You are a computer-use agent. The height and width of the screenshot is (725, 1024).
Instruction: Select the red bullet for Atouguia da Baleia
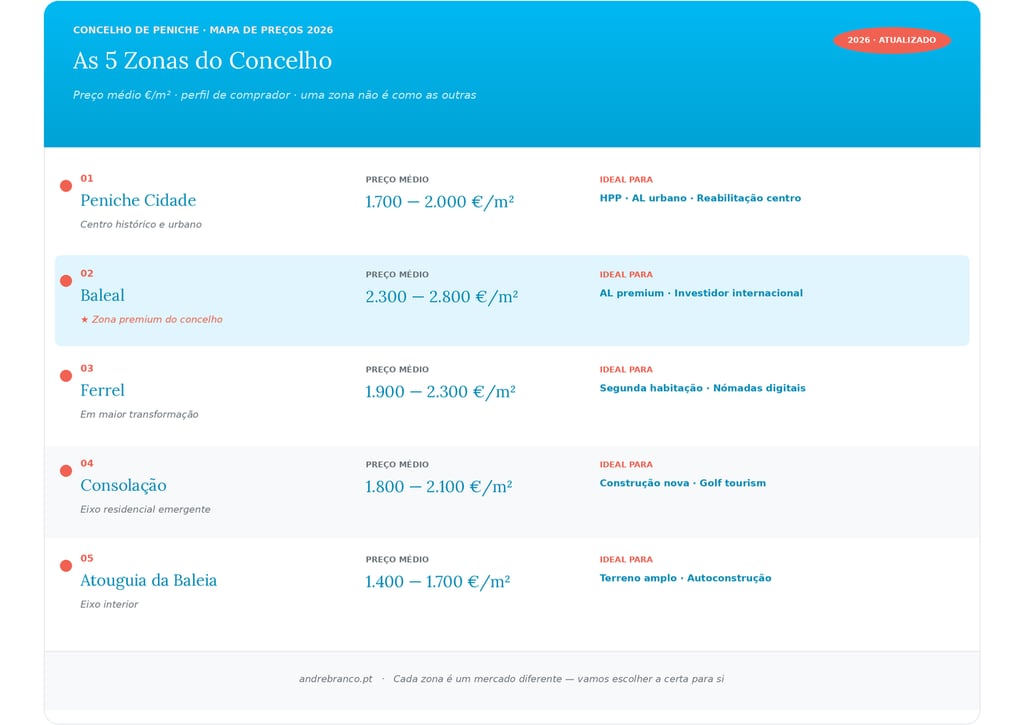click(66, 566)
